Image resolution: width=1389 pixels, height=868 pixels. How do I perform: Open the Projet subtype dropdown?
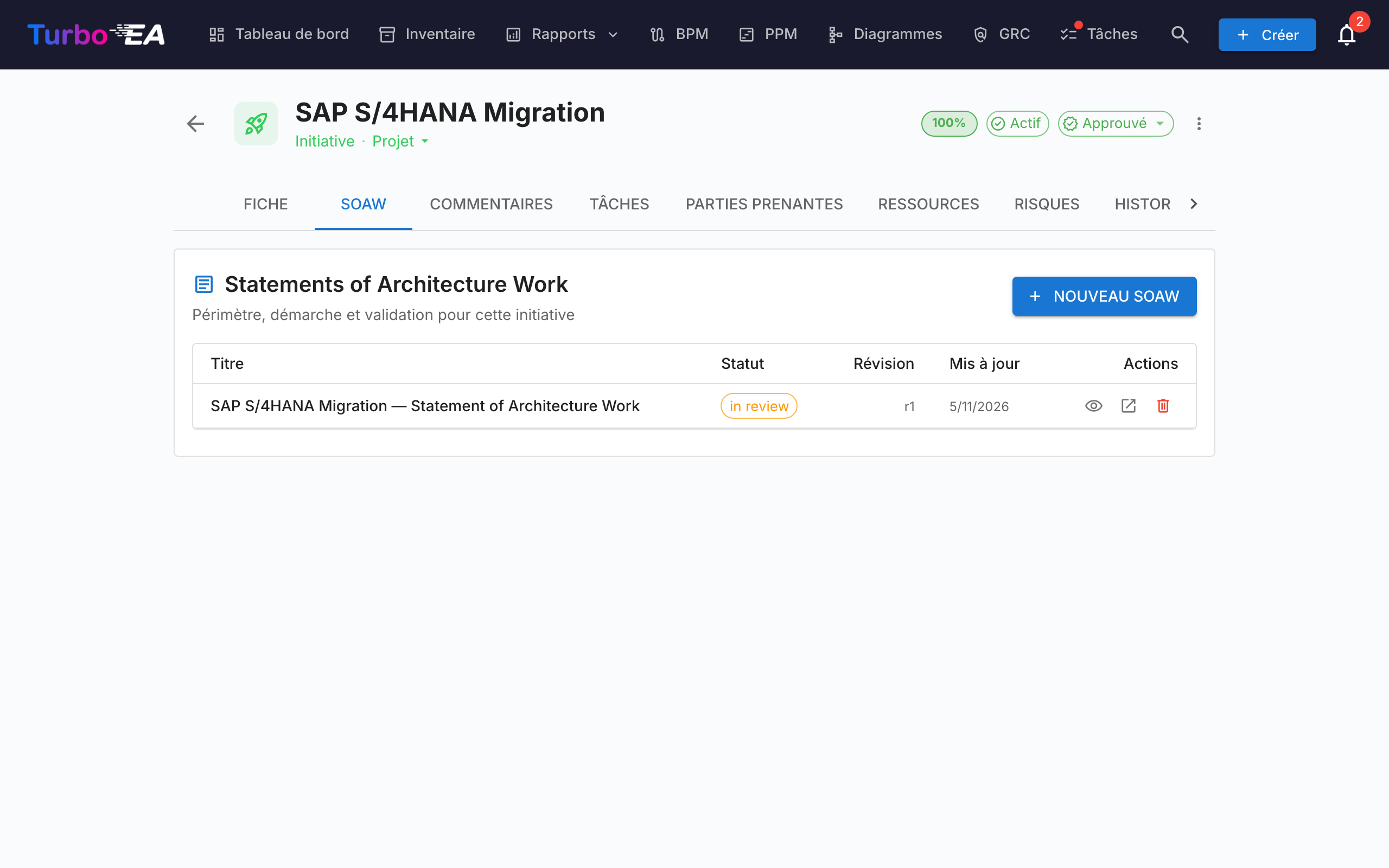coord(400,141)
